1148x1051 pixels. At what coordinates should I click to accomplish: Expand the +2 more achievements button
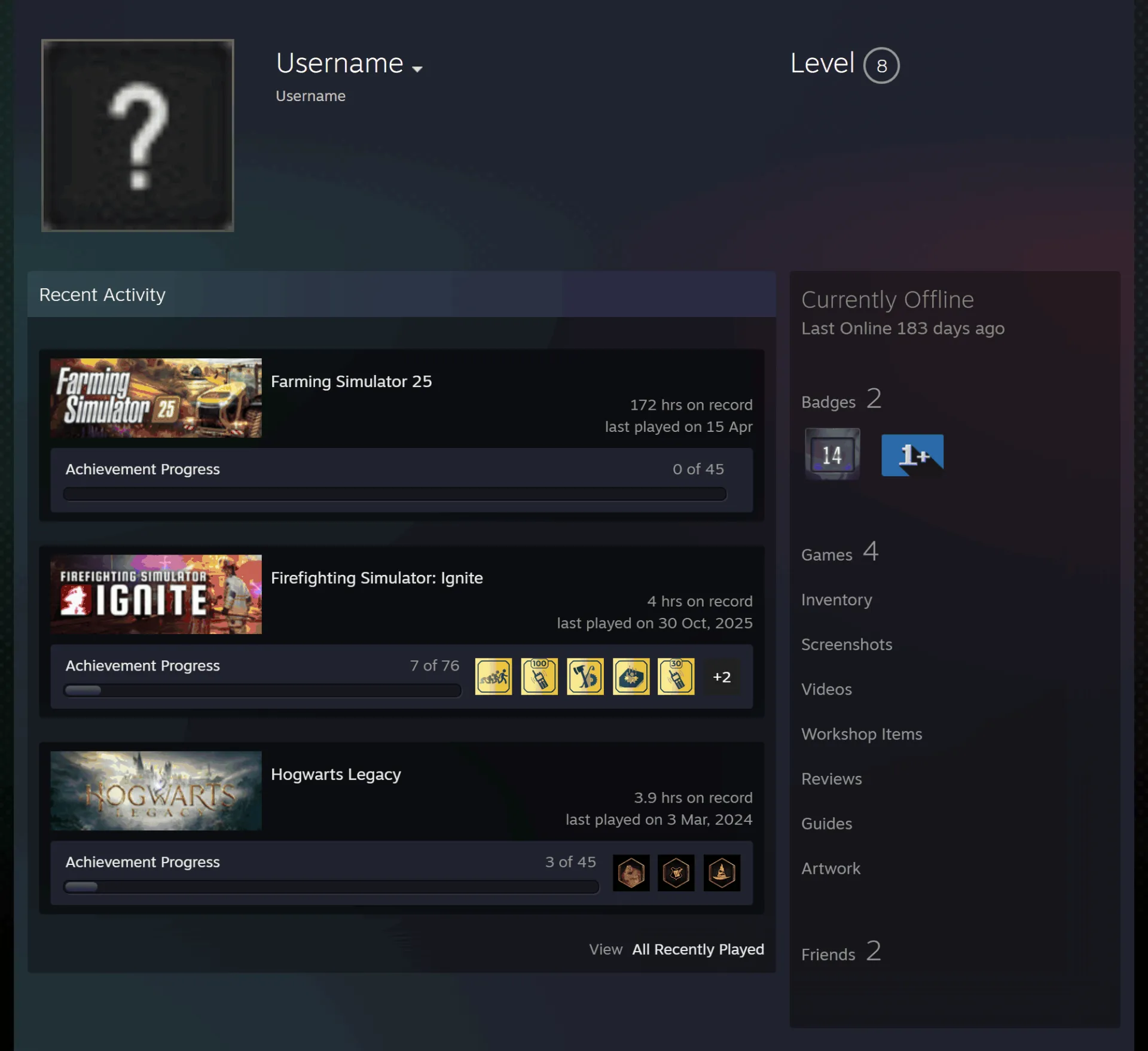tap(722, 677)
